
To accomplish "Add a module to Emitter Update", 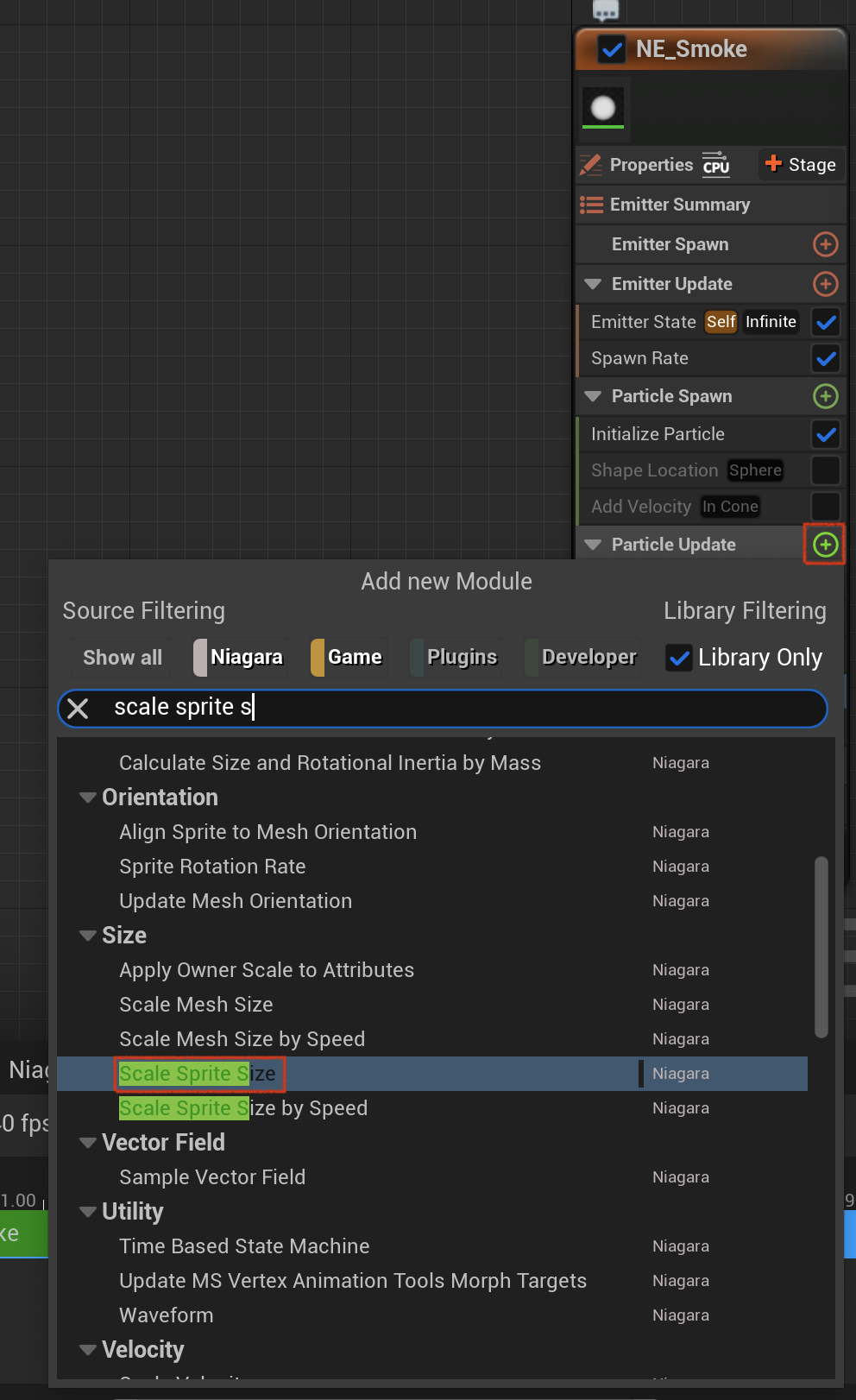I will coord(825,284).
